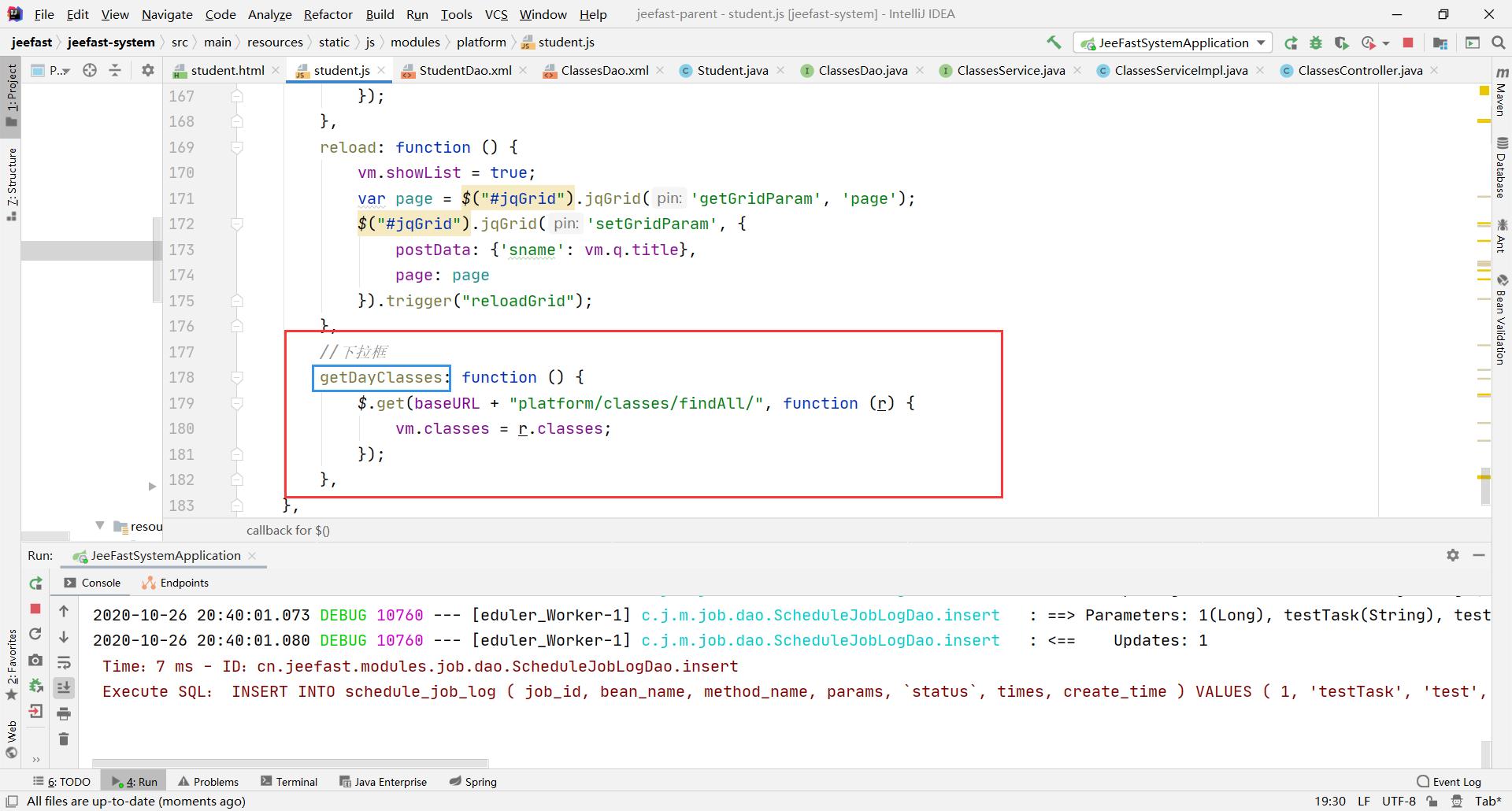Click the console horizontal scrollbar
The width and height of the screenshot is (1512, 811).
click(x=290, y=762)
